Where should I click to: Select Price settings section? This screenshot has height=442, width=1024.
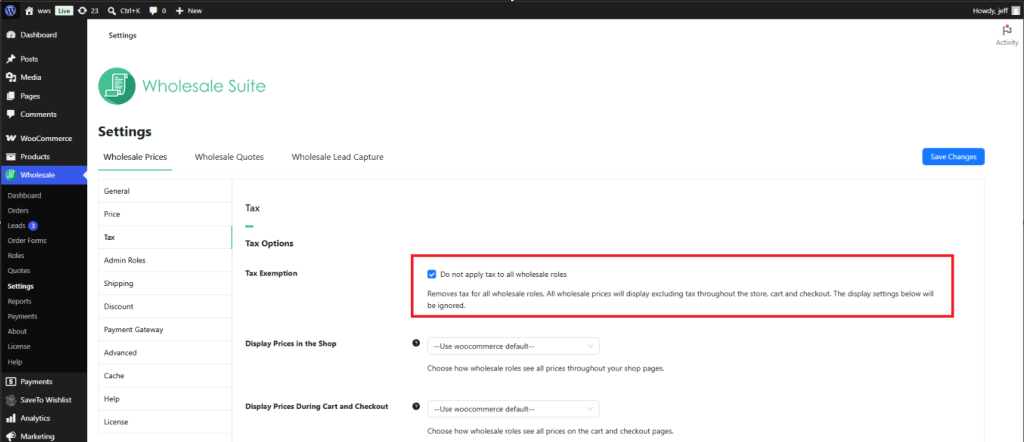165,214
